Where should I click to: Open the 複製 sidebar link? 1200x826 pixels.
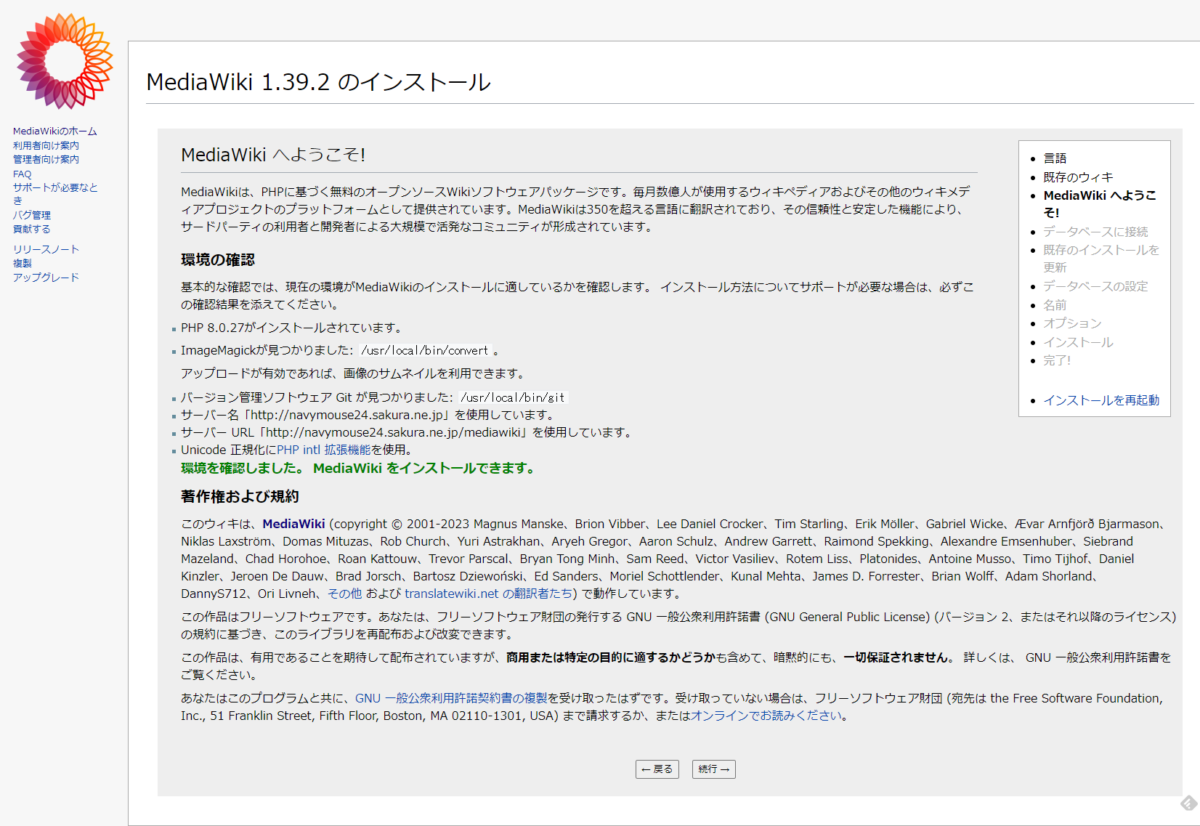(x=22, y=263)
